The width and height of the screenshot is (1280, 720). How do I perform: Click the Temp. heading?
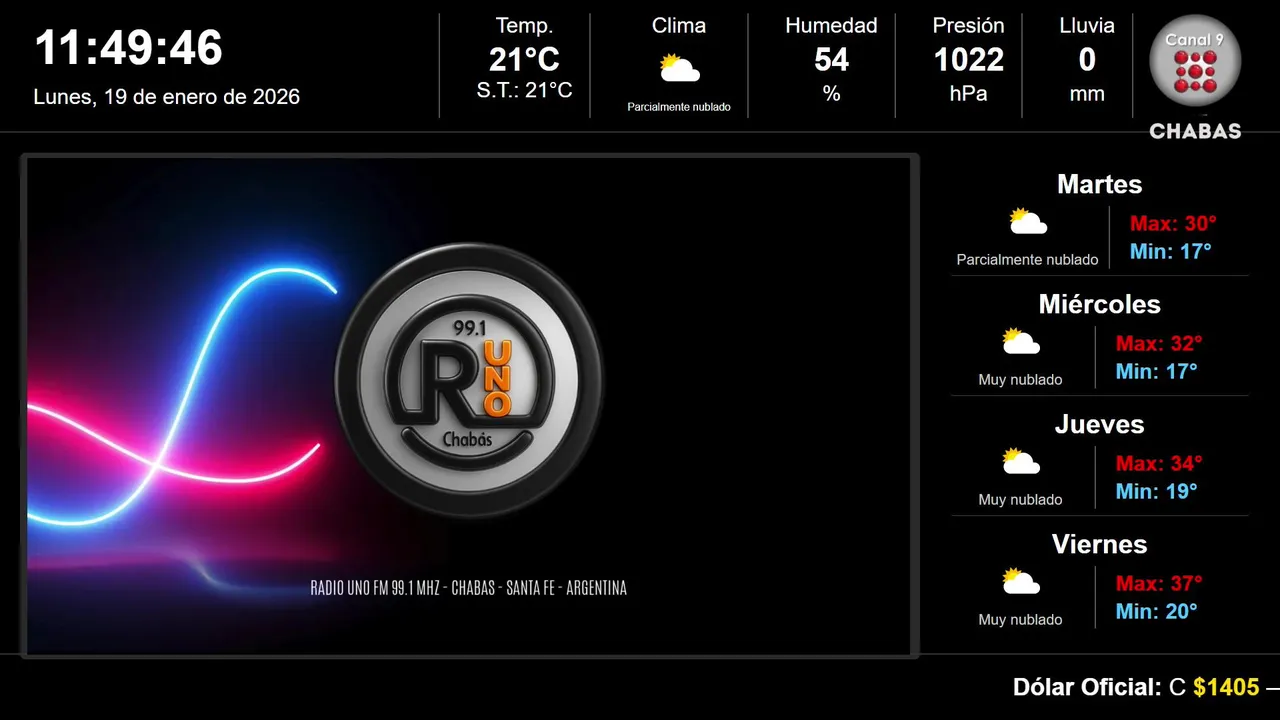(524, 26)
